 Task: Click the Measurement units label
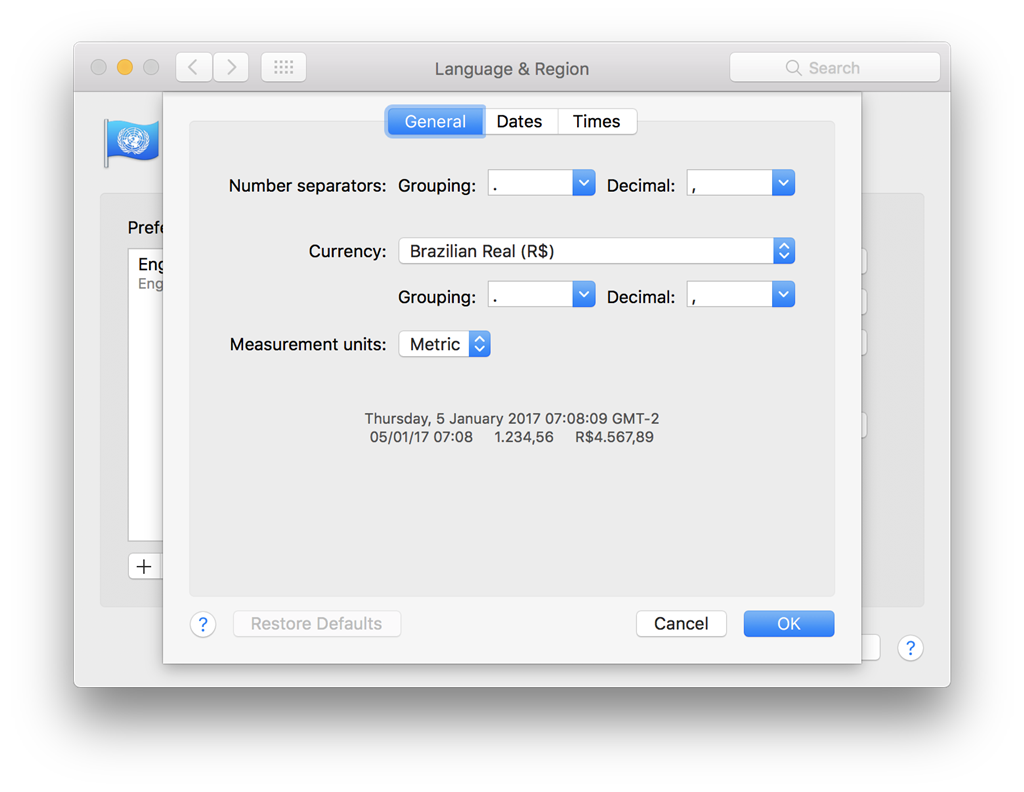pyautogui.click(x=308, y=344)
